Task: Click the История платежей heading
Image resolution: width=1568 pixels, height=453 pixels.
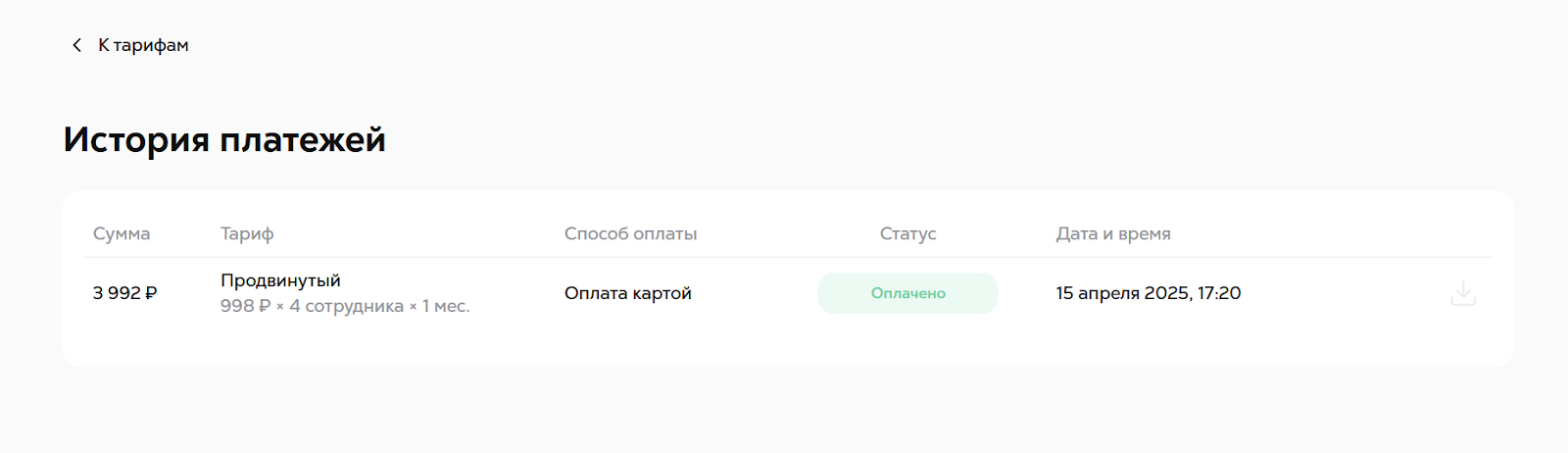Action: (x=224, y=139)
